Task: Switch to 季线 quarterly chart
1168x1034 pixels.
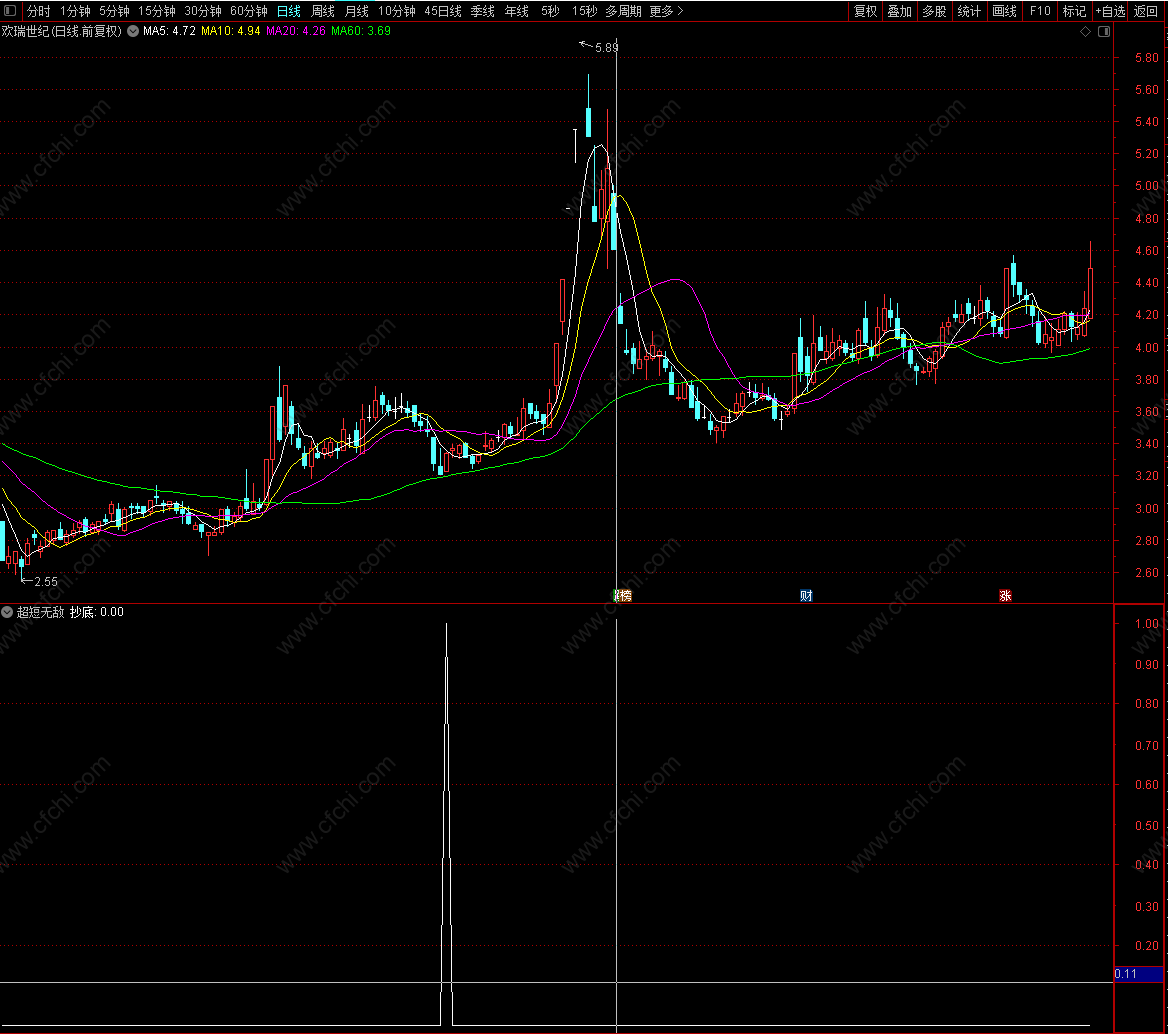Action: [x=483, y=11]
